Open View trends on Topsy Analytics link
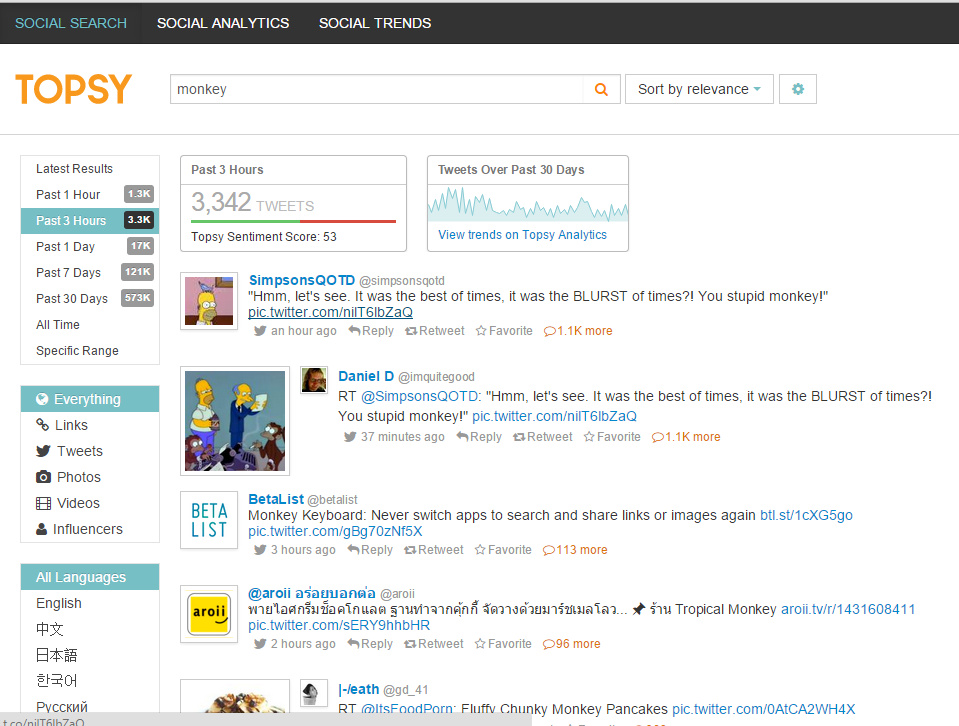The width and height of the screenshot is (959, 726). [522, 235]
